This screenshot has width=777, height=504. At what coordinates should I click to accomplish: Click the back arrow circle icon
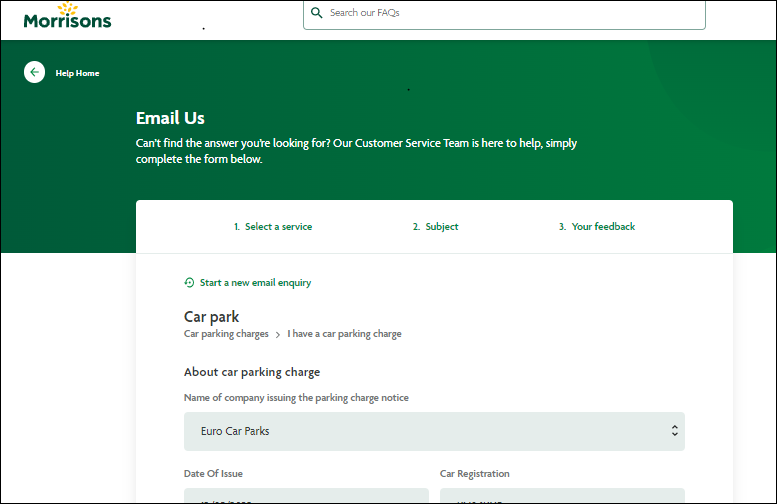coord(34,72)
